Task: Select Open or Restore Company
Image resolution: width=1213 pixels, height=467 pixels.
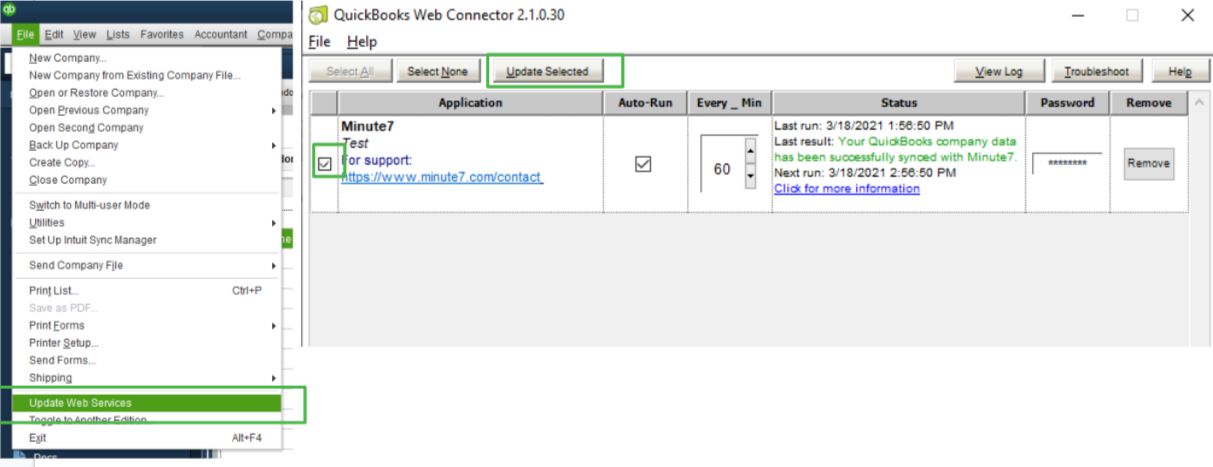Action: pyautogui.click(x=148, y=92)
